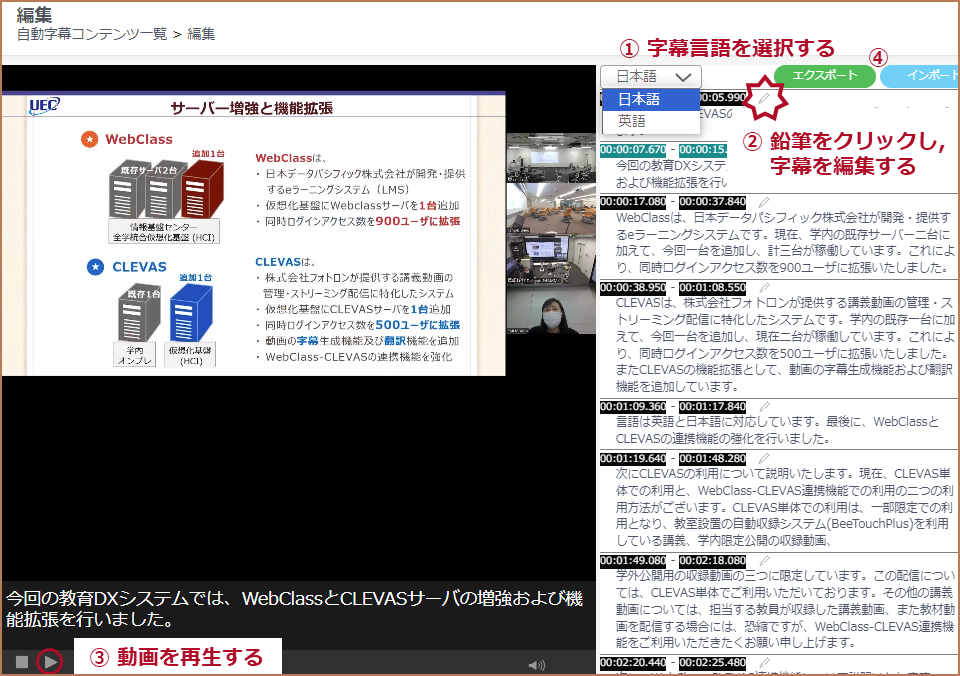Click the stop button in the video player
Screen dimensions: 960x676
click(21, 661)
